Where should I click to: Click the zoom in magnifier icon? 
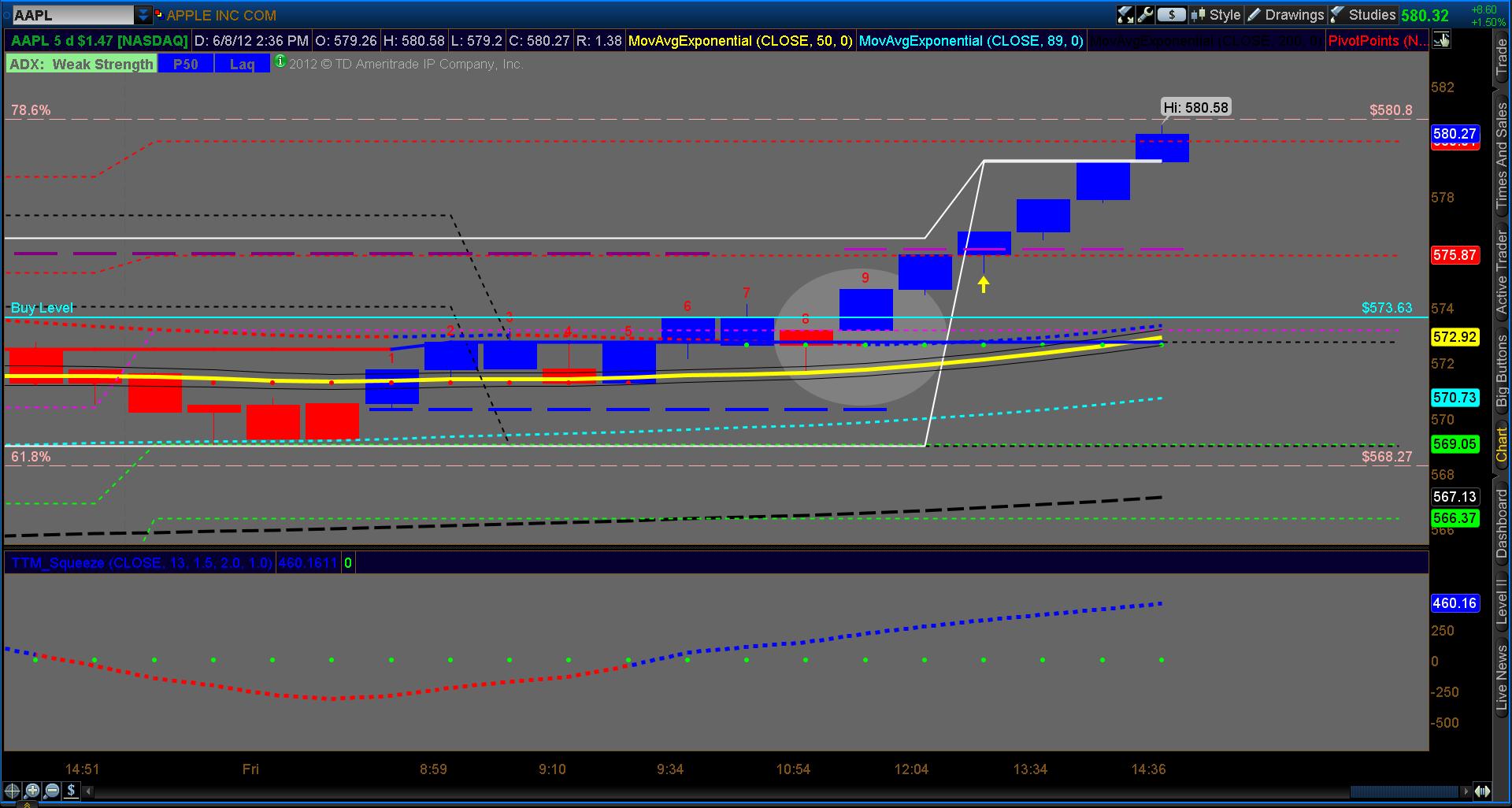(x=31, y=791)
